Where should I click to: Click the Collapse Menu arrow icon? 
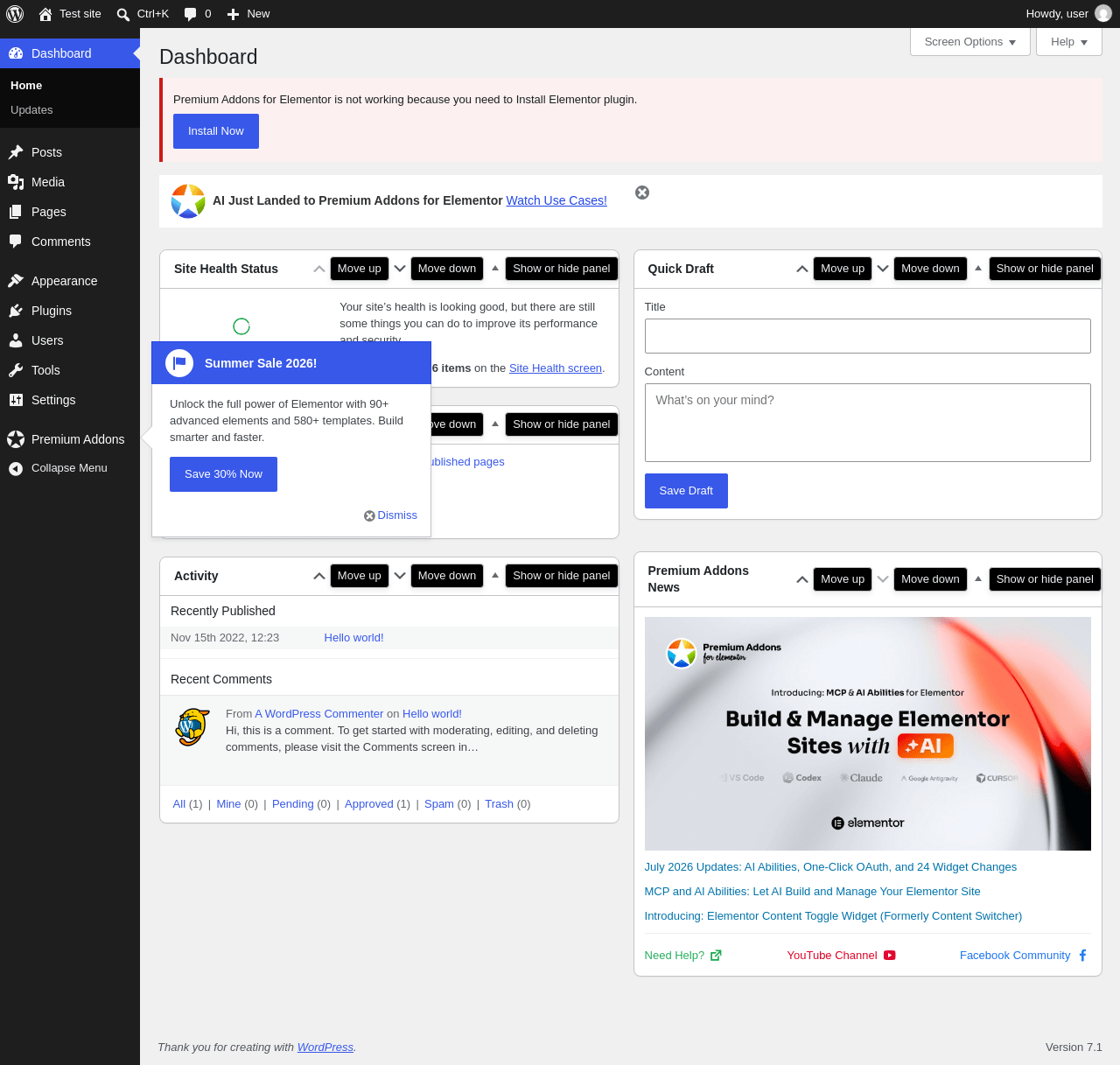point(16,468)
